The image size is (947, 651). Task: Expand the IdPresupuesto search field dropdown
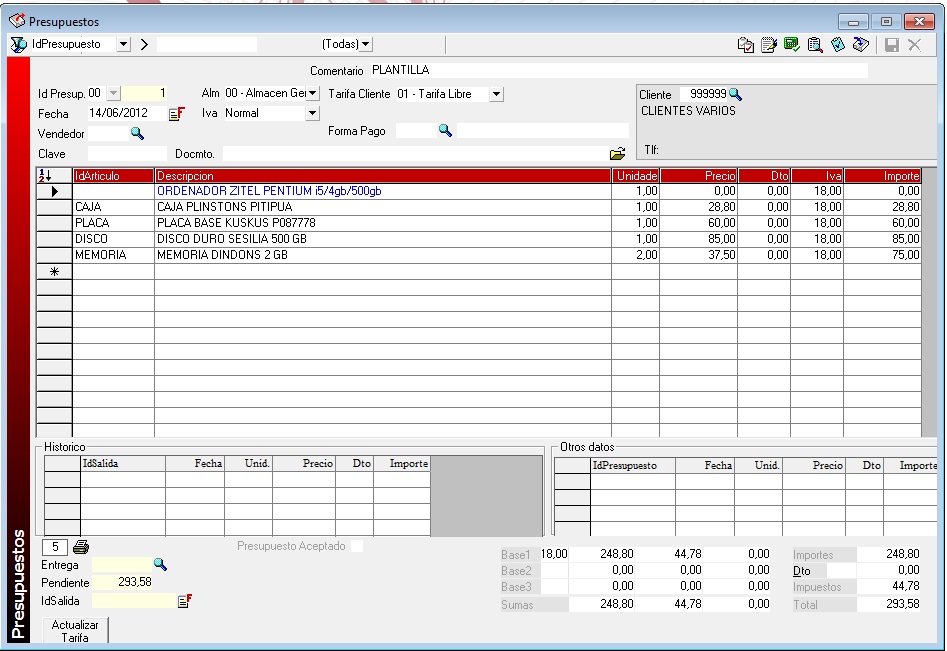coord(123,44)
